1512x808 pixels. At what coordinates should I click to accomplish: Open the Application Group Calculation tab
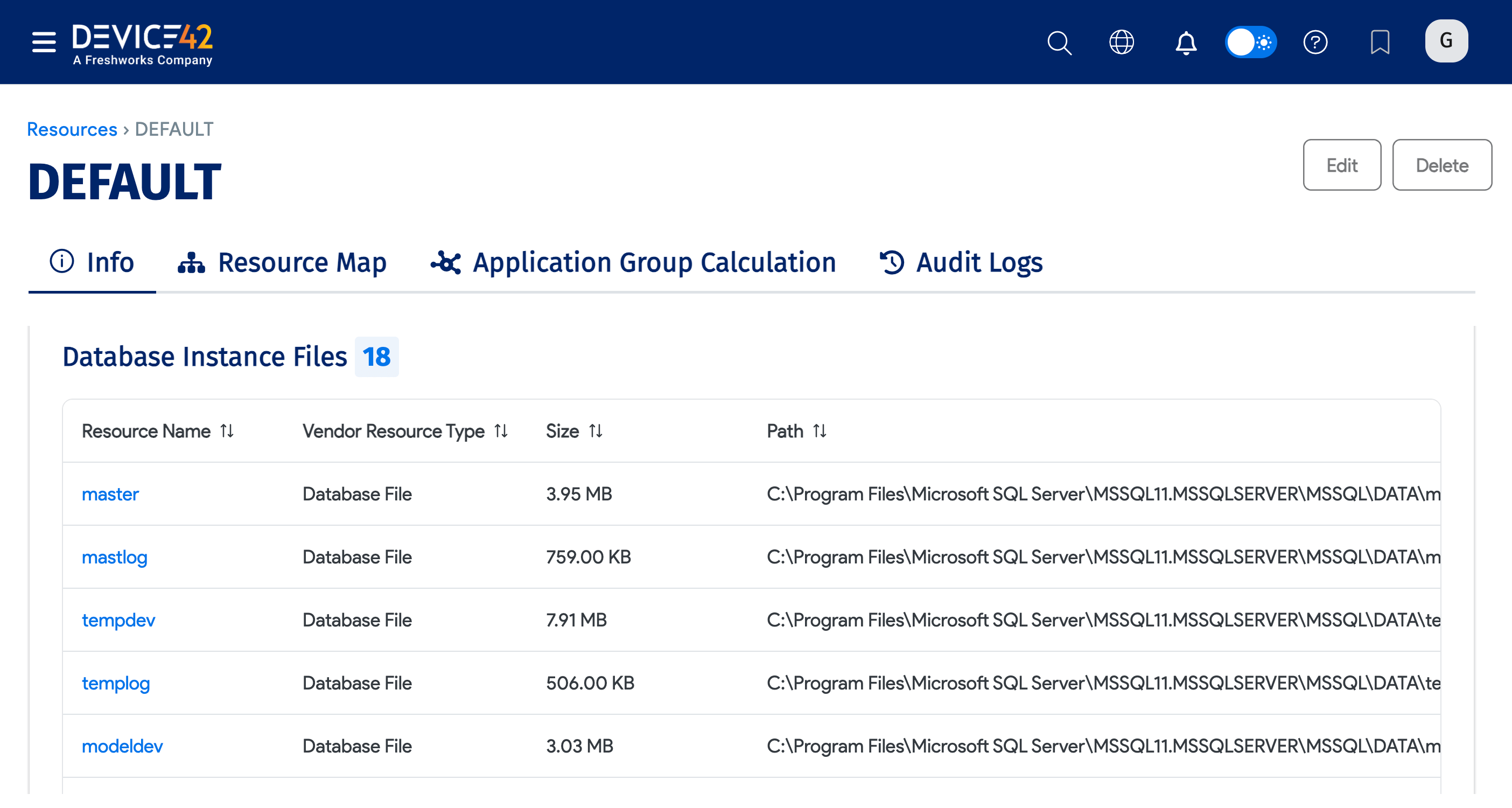[x=633, y=262]
